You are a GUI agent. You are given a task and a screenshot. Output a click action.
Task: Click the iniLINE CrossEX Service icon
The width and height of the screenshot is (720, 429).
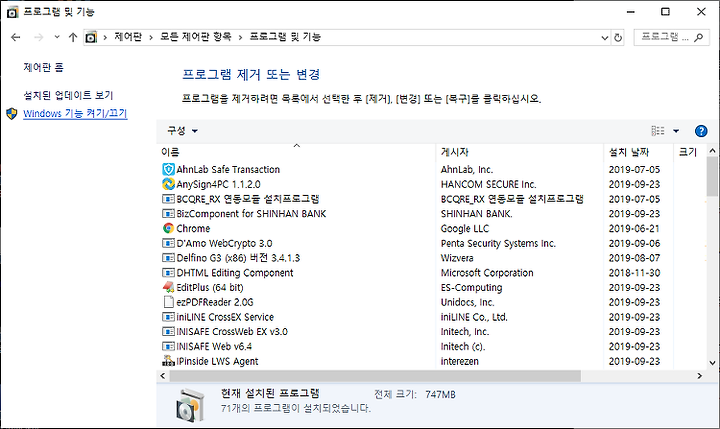tap(169, 317)
